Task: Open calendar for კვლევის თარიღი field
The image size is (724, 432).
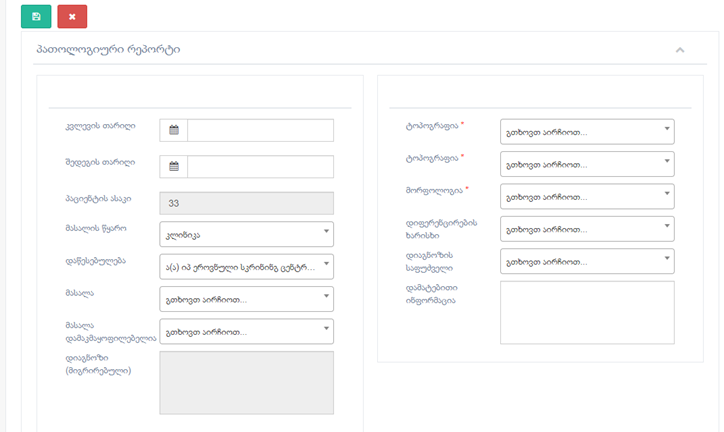Action: 174,131
